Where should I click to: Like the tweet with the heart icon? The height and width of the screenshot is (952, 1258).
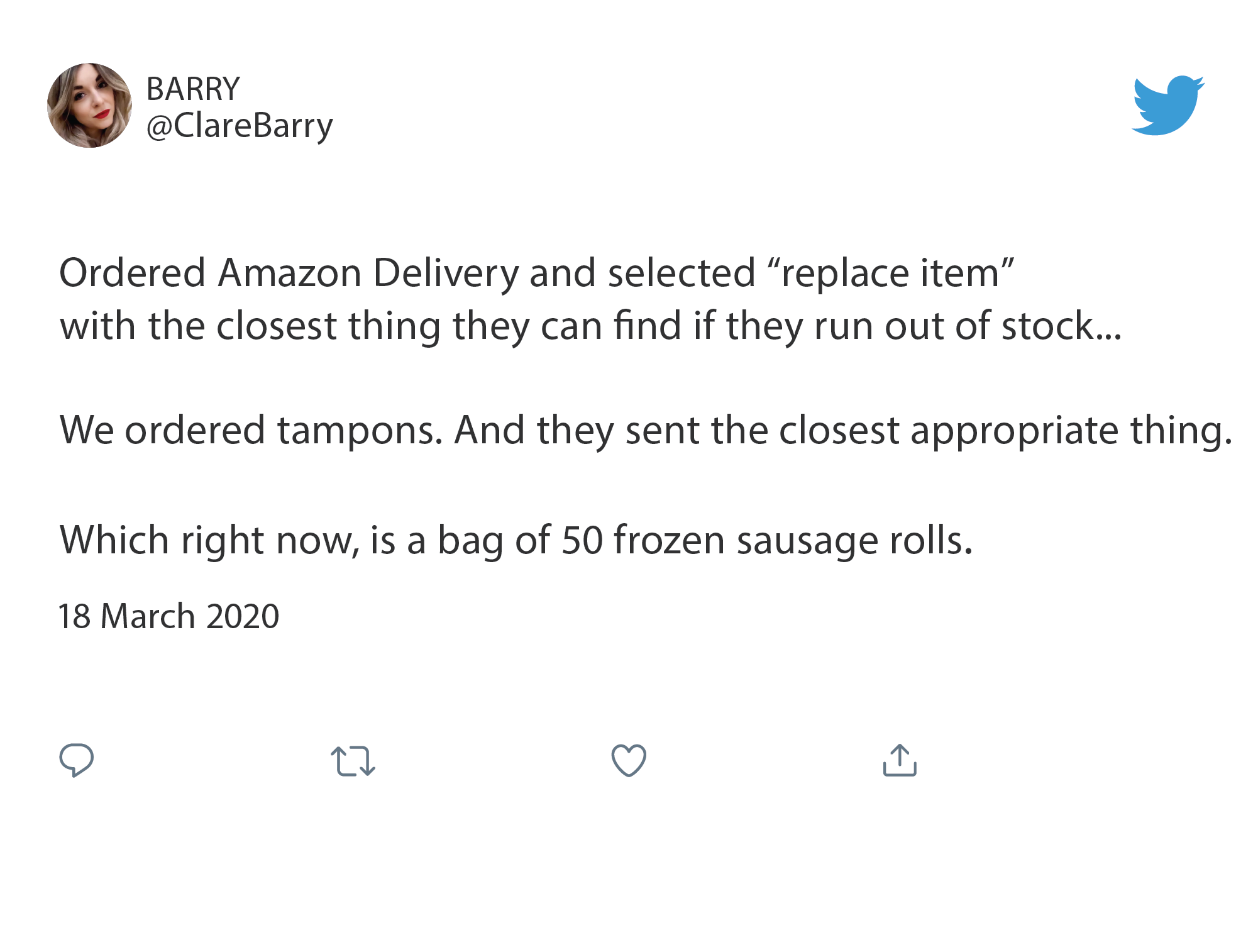[629, 760]
